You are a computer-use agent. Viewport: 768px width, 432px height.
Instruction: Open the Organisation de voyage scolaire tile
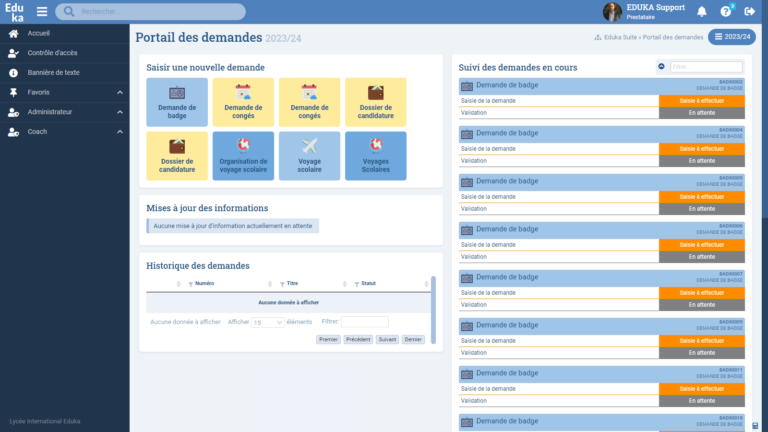(243, 156)
